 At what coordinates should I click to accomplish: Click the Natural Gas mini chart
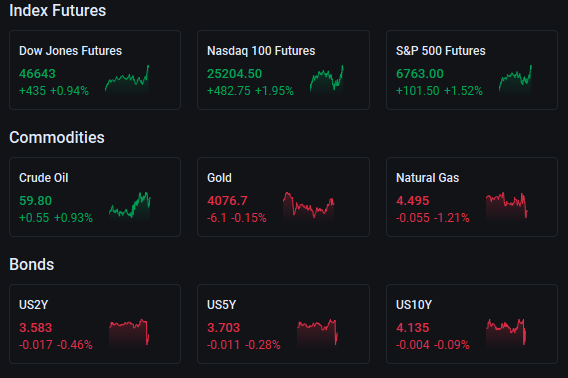506,207
